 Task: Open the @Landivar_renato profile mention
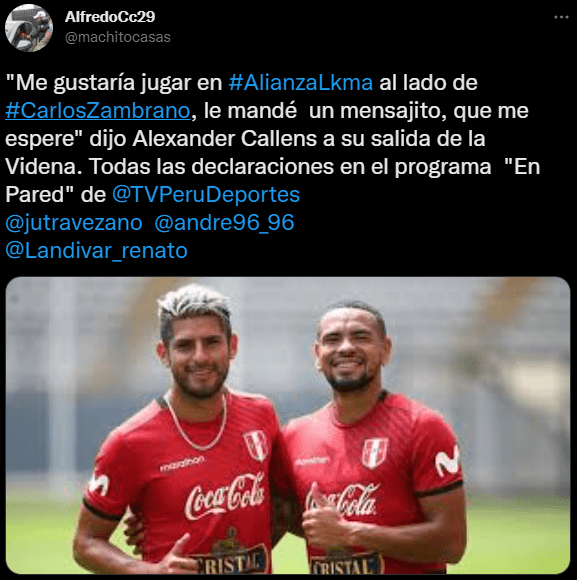pyautogui.click(x=97, y=251)
